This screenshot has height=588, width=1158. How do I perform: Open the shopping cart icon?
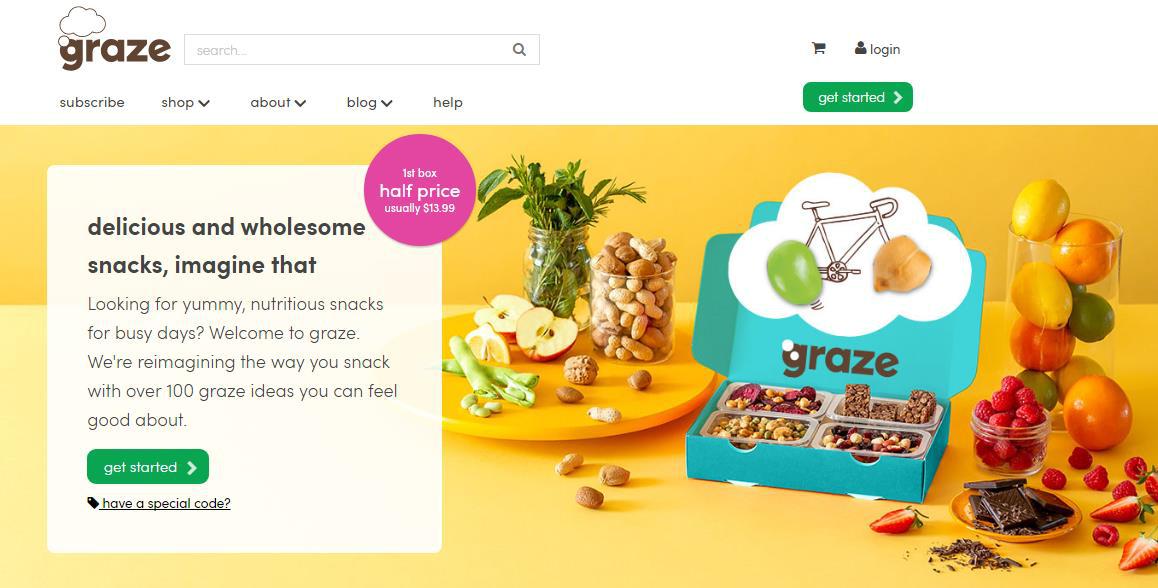tap(818, 49)
